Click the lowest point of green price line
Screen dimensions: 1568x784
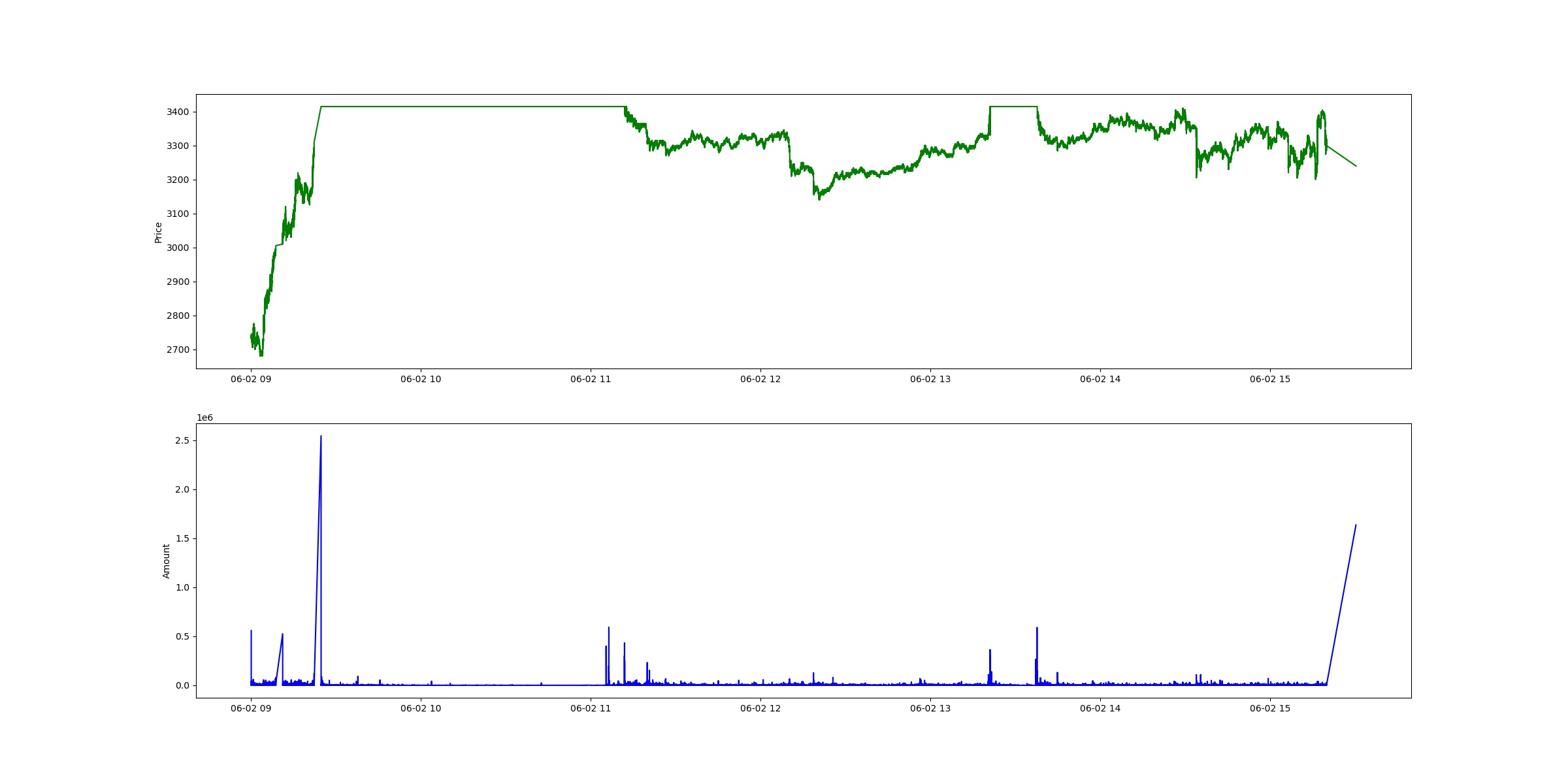coord(261,355)
